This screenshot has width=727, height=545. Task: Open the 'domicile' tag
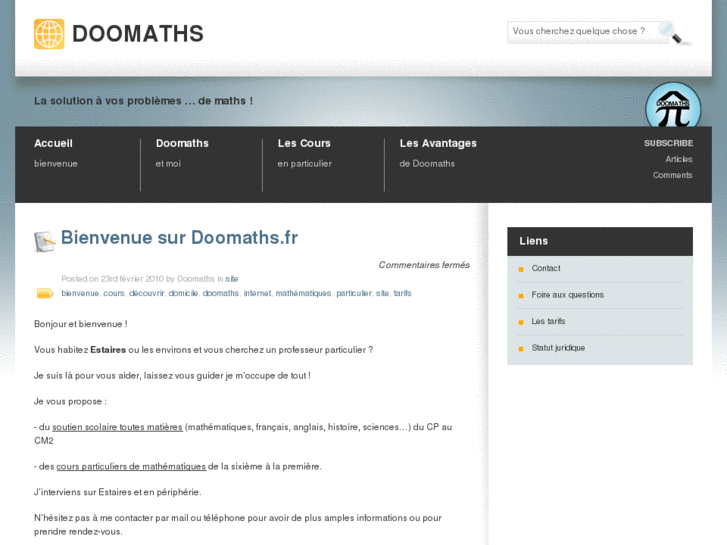click(x=183, y=293)
